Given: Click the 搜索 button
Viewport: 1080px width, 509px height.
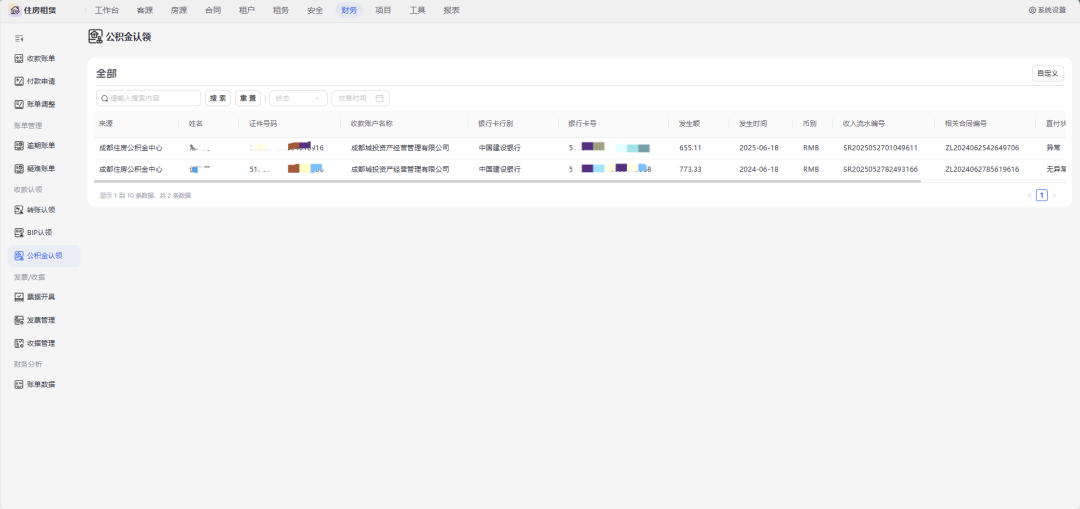Looking at the screenshot, I should 217,98.
